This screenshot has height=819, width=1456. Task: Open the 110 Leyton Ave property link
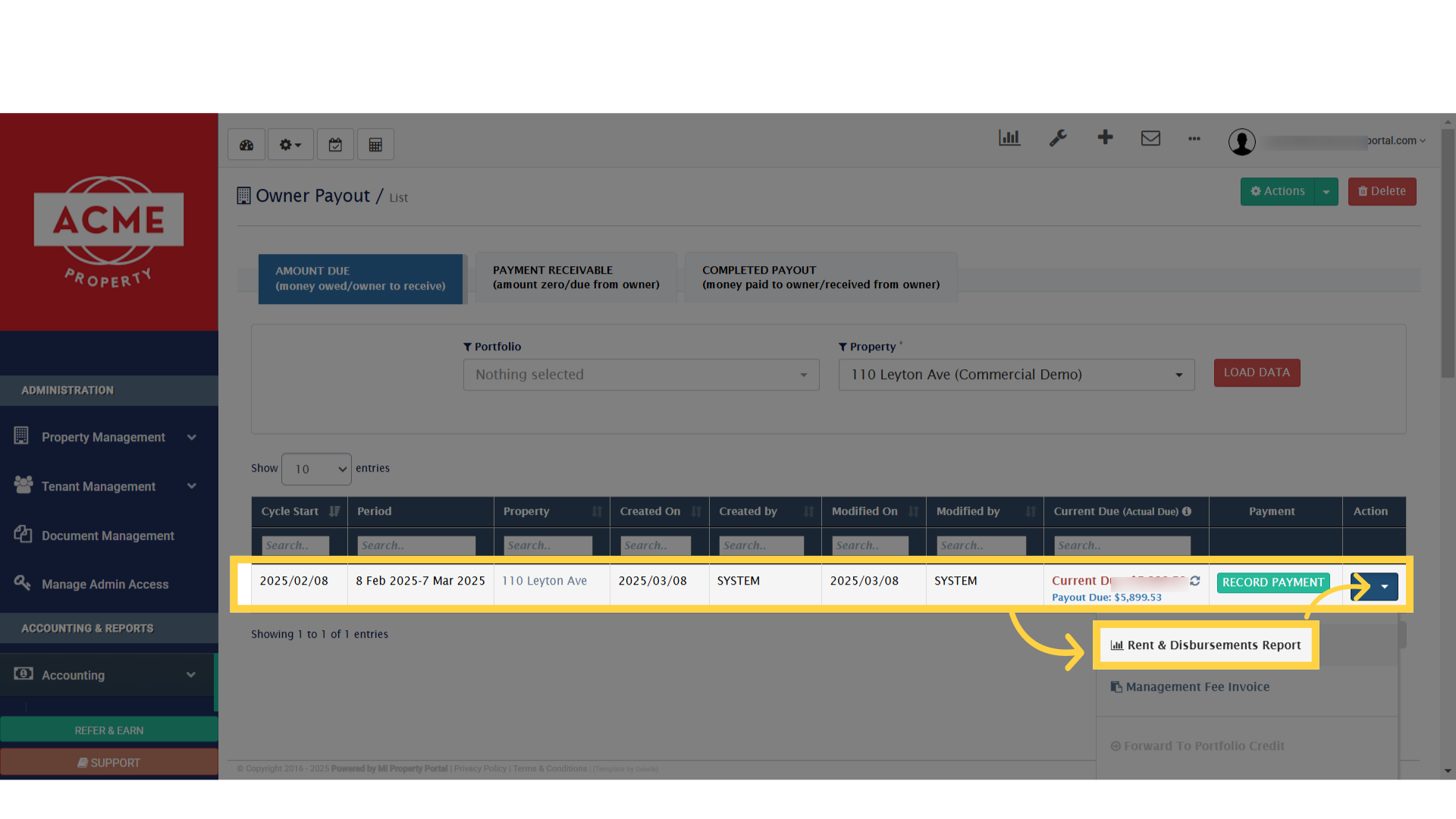[x=544, y=581]
